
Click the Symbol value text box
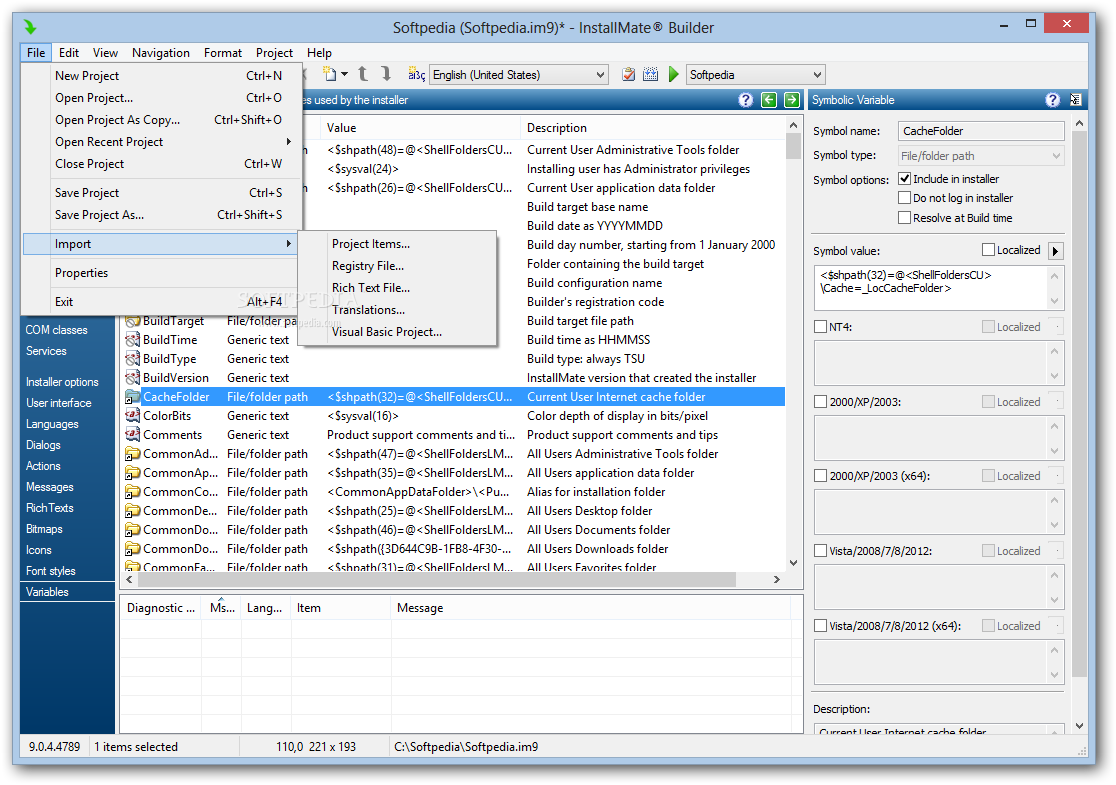click(x=938, y=288)
